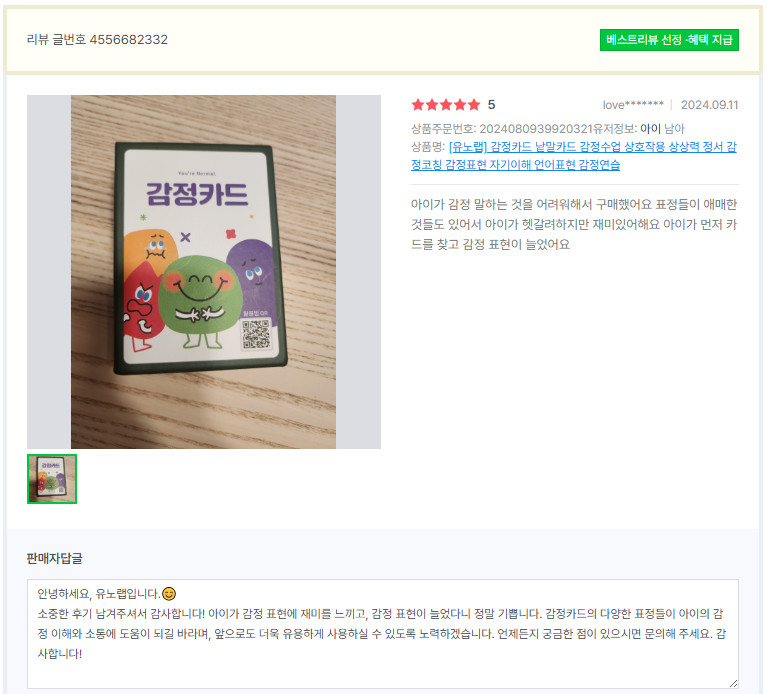Click the green 베스트리뷰 선정 혜택 지급 badge
This screenshot has height=694, width=767.
coord(669,40)
